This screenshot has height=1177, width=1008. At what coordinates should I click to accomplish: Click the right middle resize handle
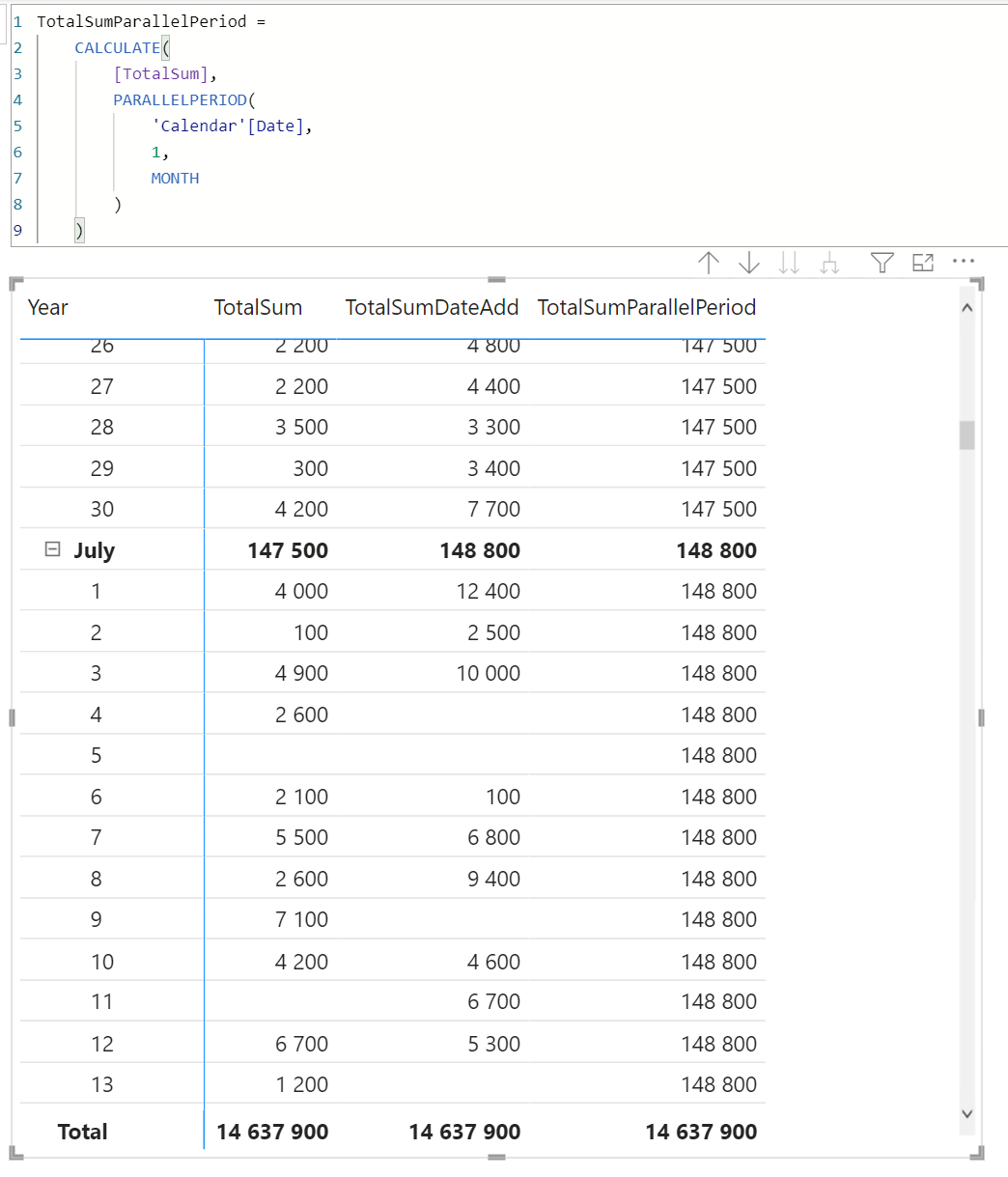(981, 717)
